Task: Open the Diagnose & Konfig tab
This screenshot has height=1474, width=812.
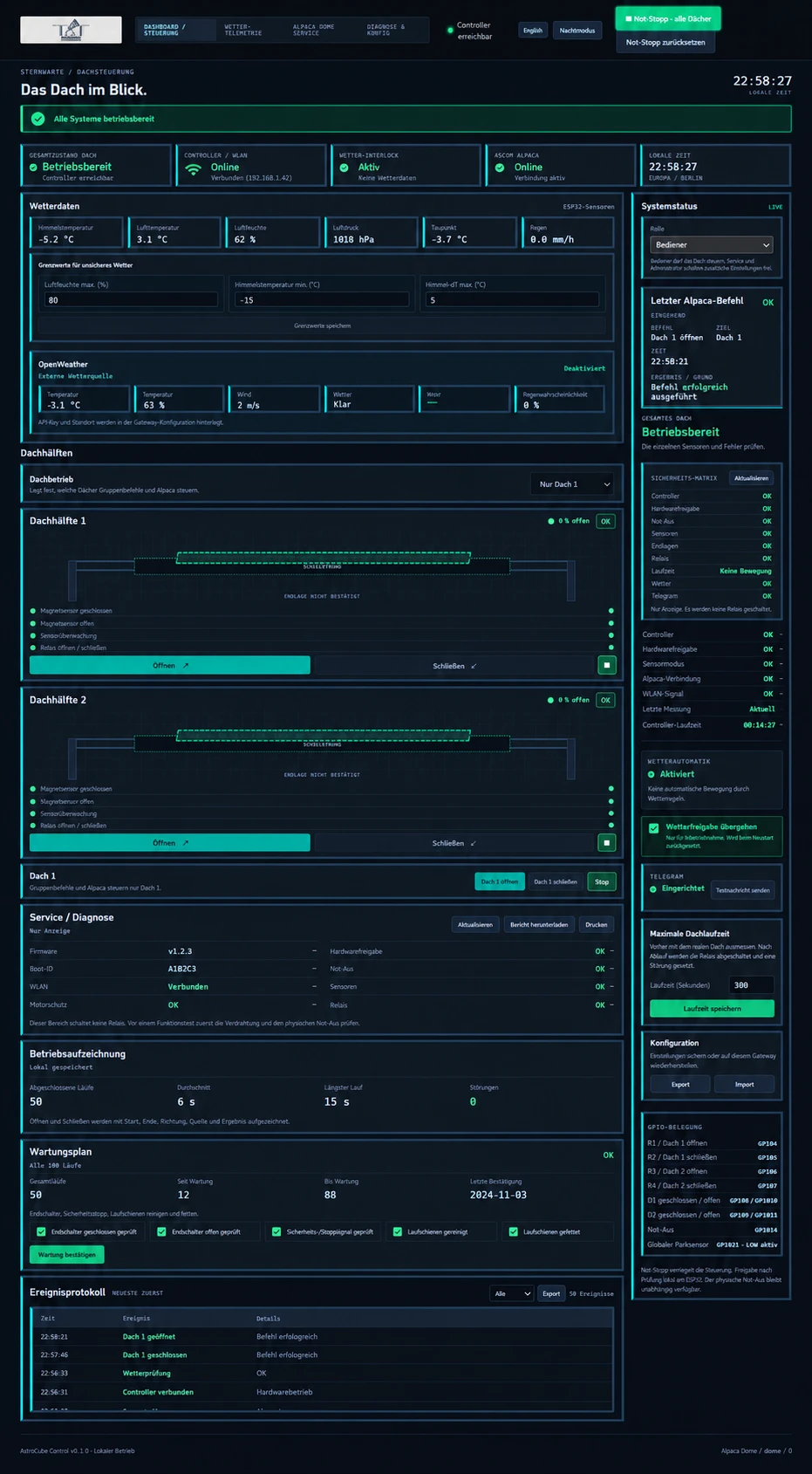Action: click(x=393, y=31)
